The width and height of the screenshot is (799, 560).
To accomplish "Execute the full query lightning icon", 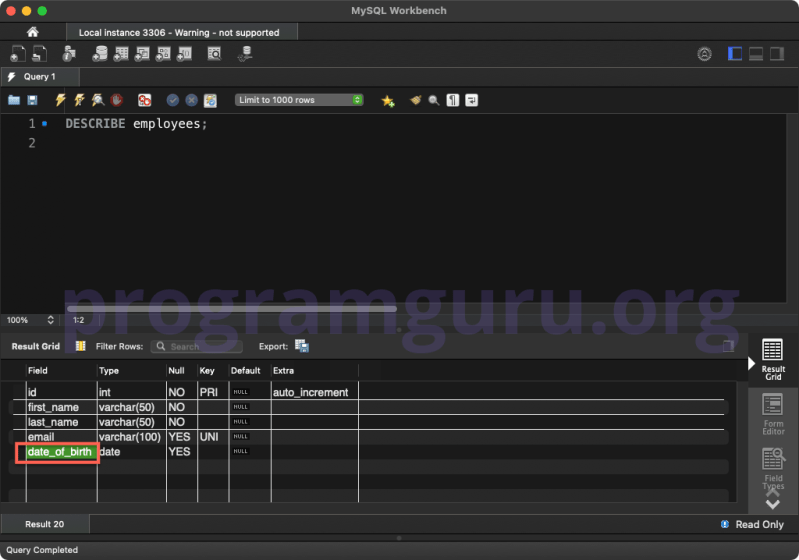I will [60, 100].
